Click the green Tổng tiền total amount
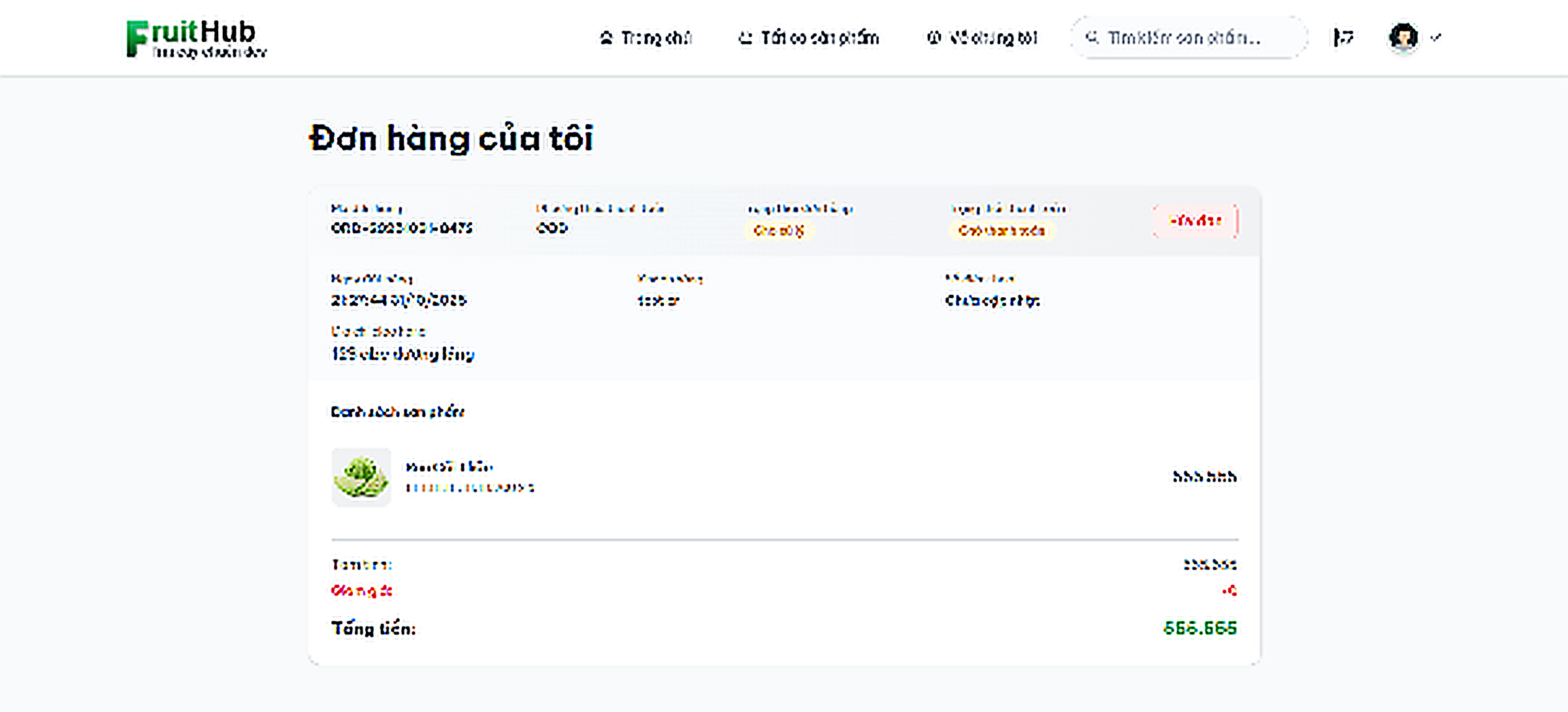1568x712 pixels. click(1200, 628)
